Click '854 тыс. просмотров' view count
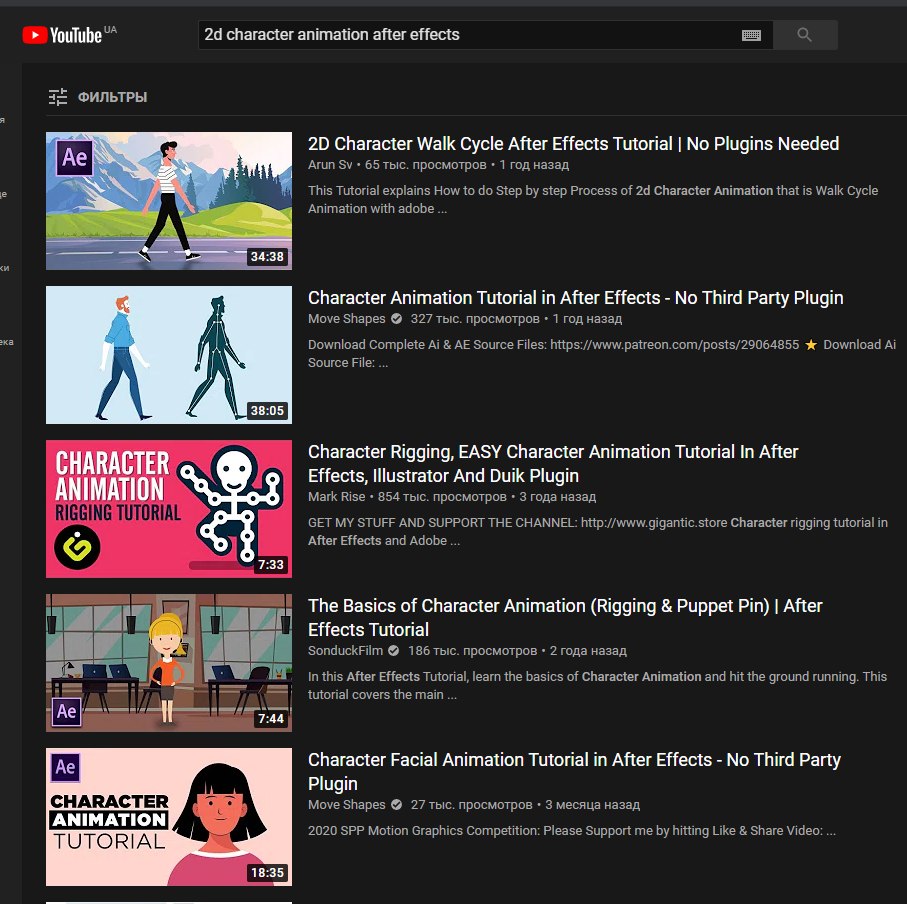Viewport: 907px width, 904px height. [x=442, y=497]
